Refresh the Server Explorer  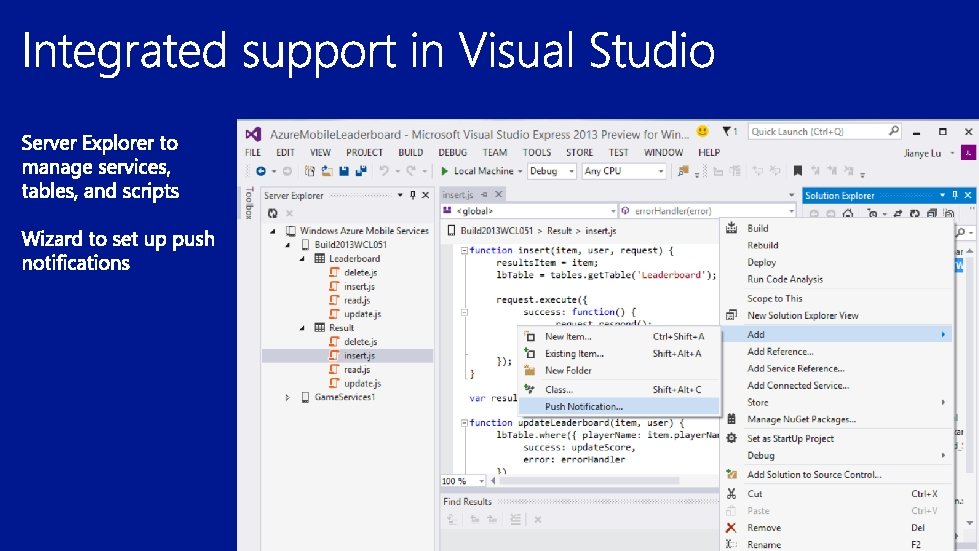272,213
